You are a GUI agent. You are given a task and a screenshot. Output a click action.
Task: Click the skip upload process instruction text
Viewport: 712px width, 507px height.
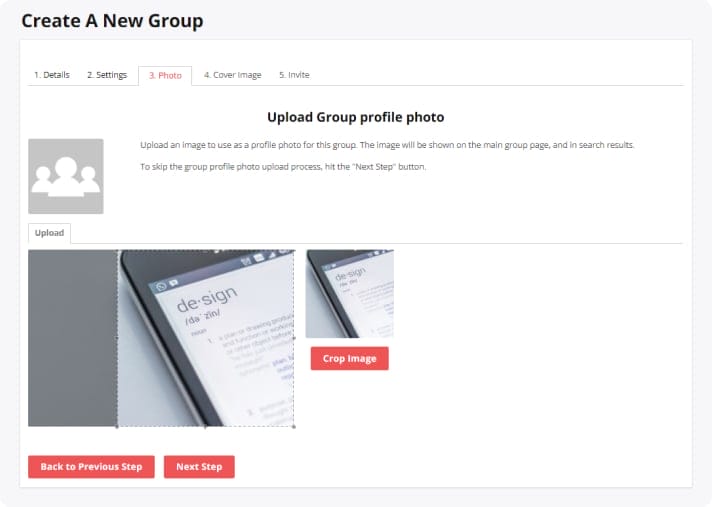283,167
